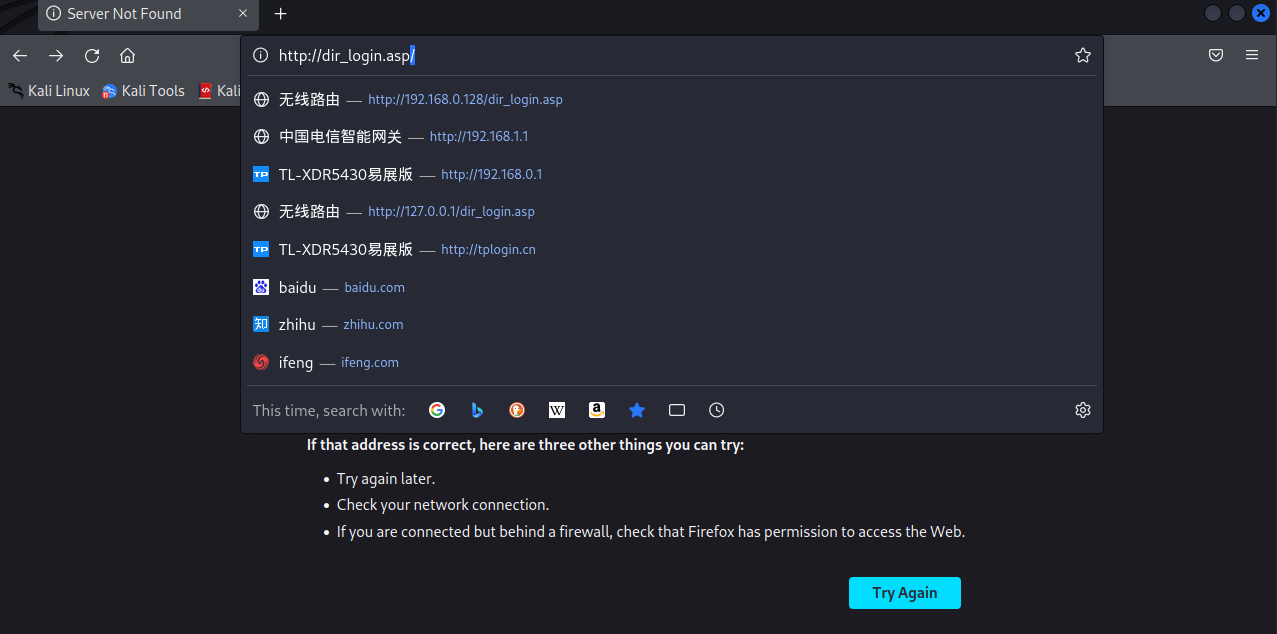Click the 'Try again later.' text
This screenshot has height=634, width=1277.
pos(386,479)
